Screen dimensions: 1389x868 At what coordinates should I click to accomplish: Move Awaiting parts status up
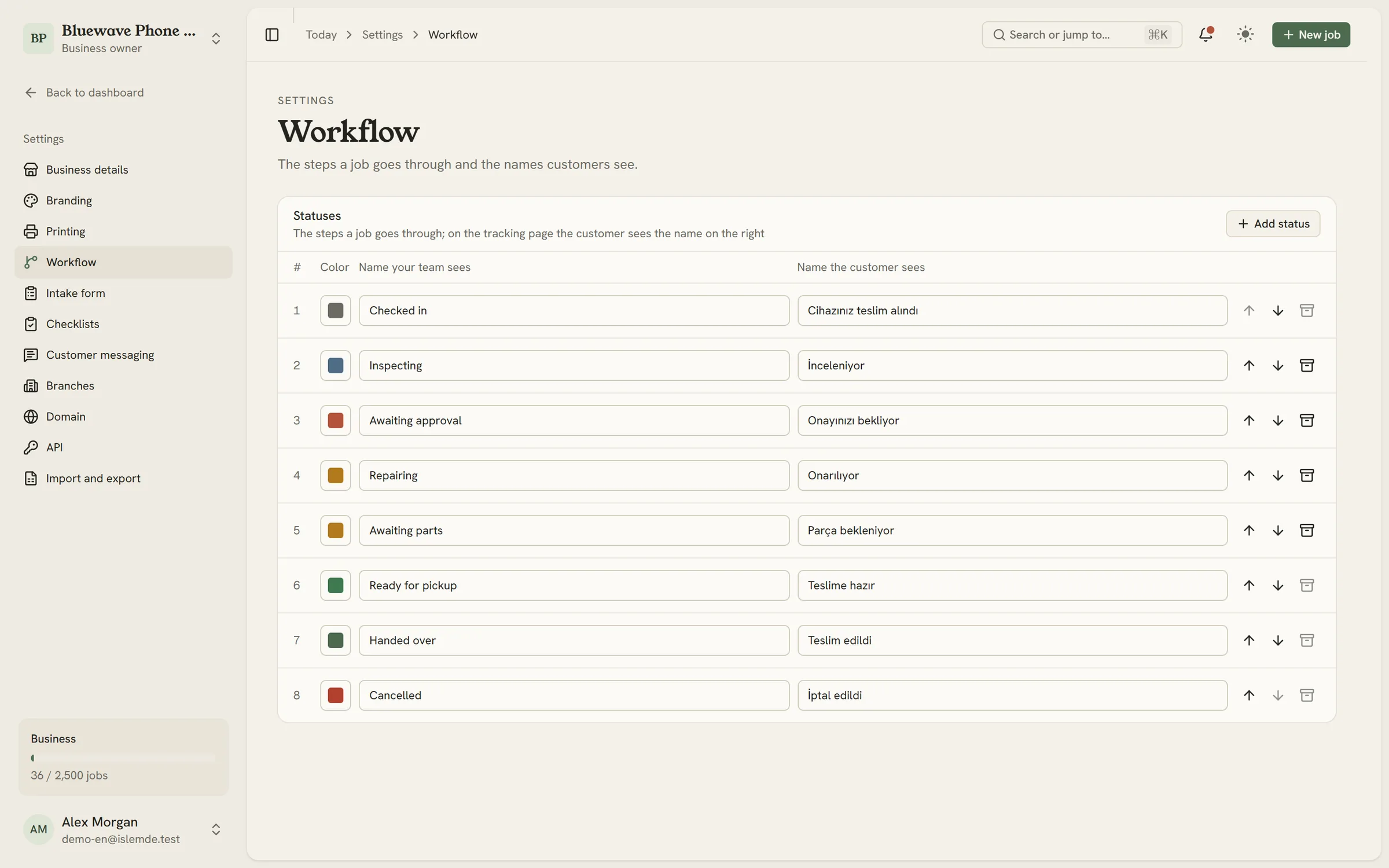pyautogui.click(x=1249, y=531)
